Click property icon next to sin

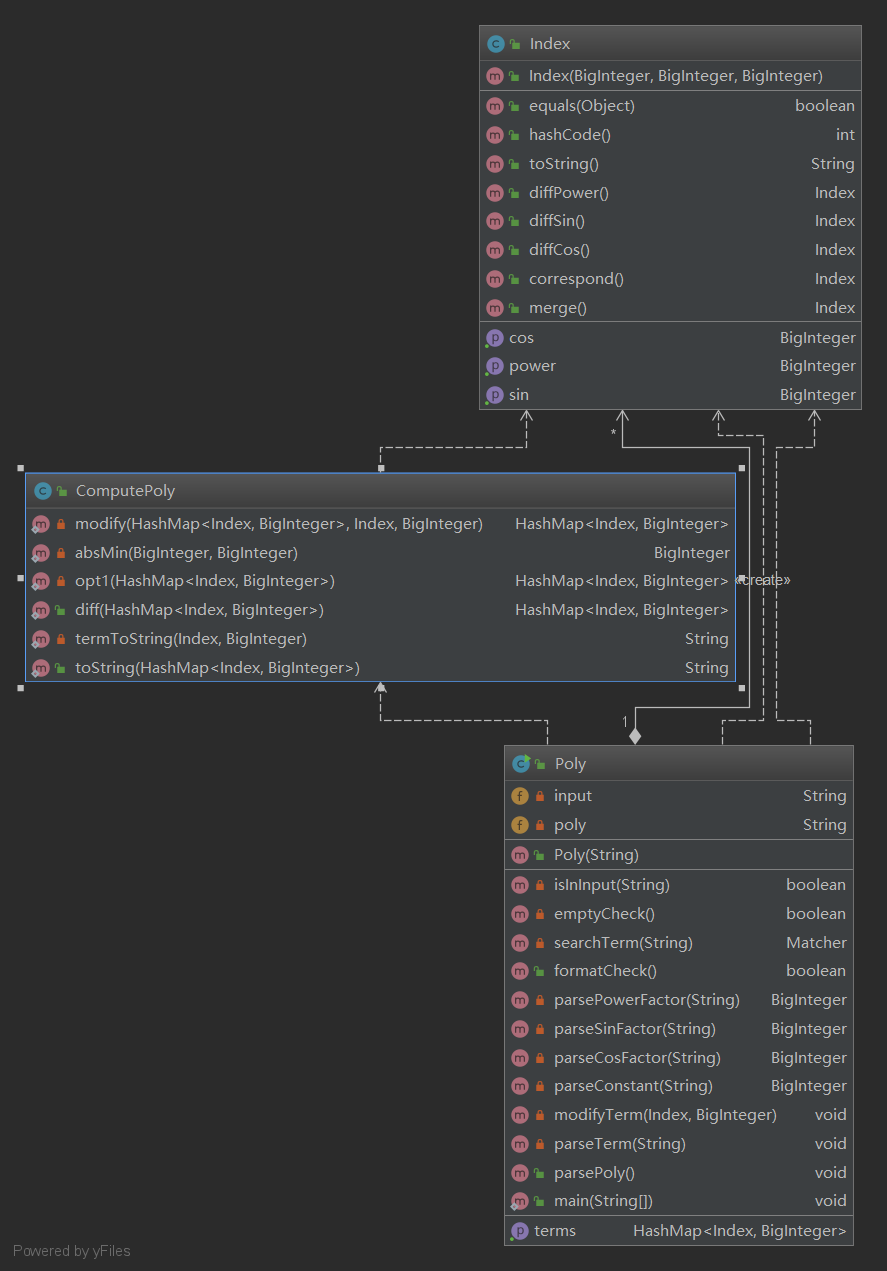click(494, 395)
